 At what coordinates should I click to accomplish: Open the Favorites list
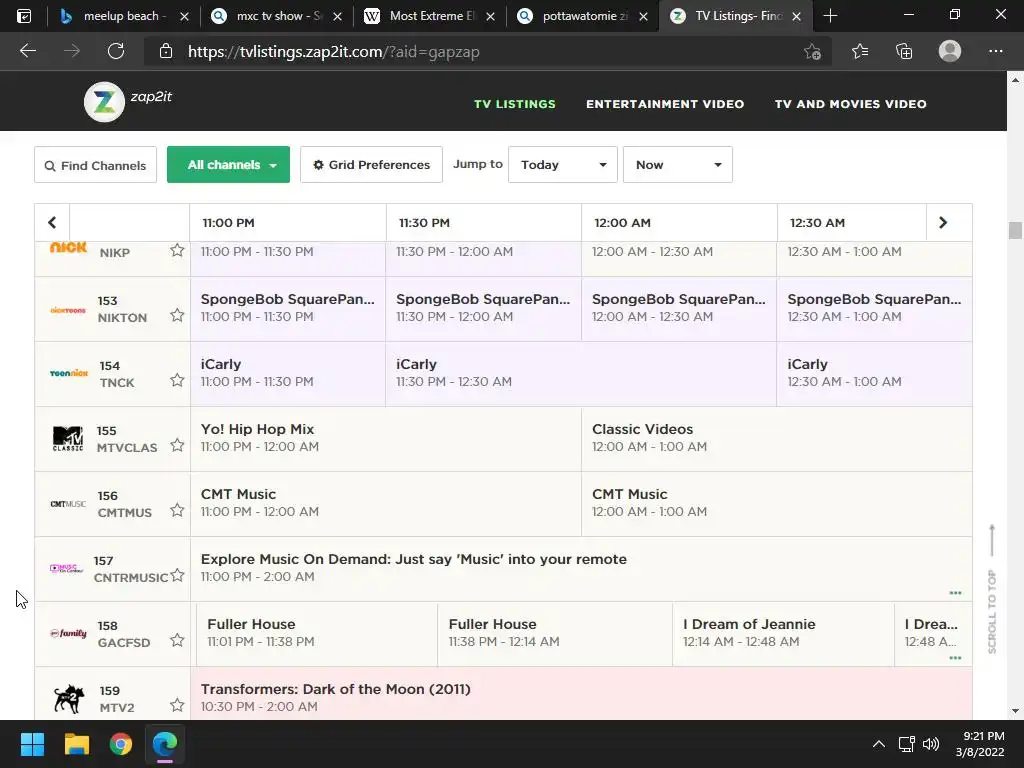(x=860, y=51)
